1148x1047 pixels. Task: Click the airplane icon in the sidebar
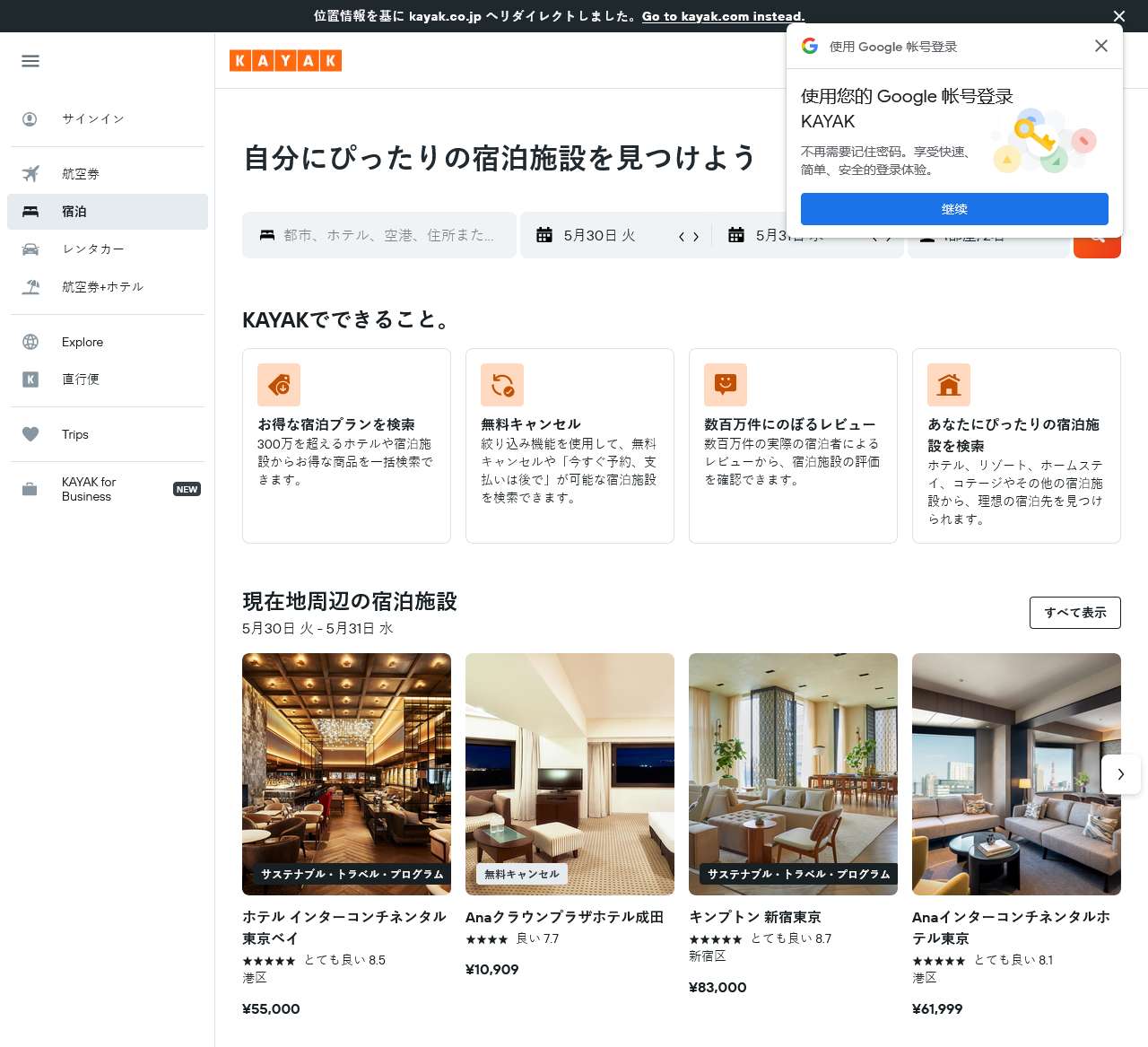[x=30, y=174]
